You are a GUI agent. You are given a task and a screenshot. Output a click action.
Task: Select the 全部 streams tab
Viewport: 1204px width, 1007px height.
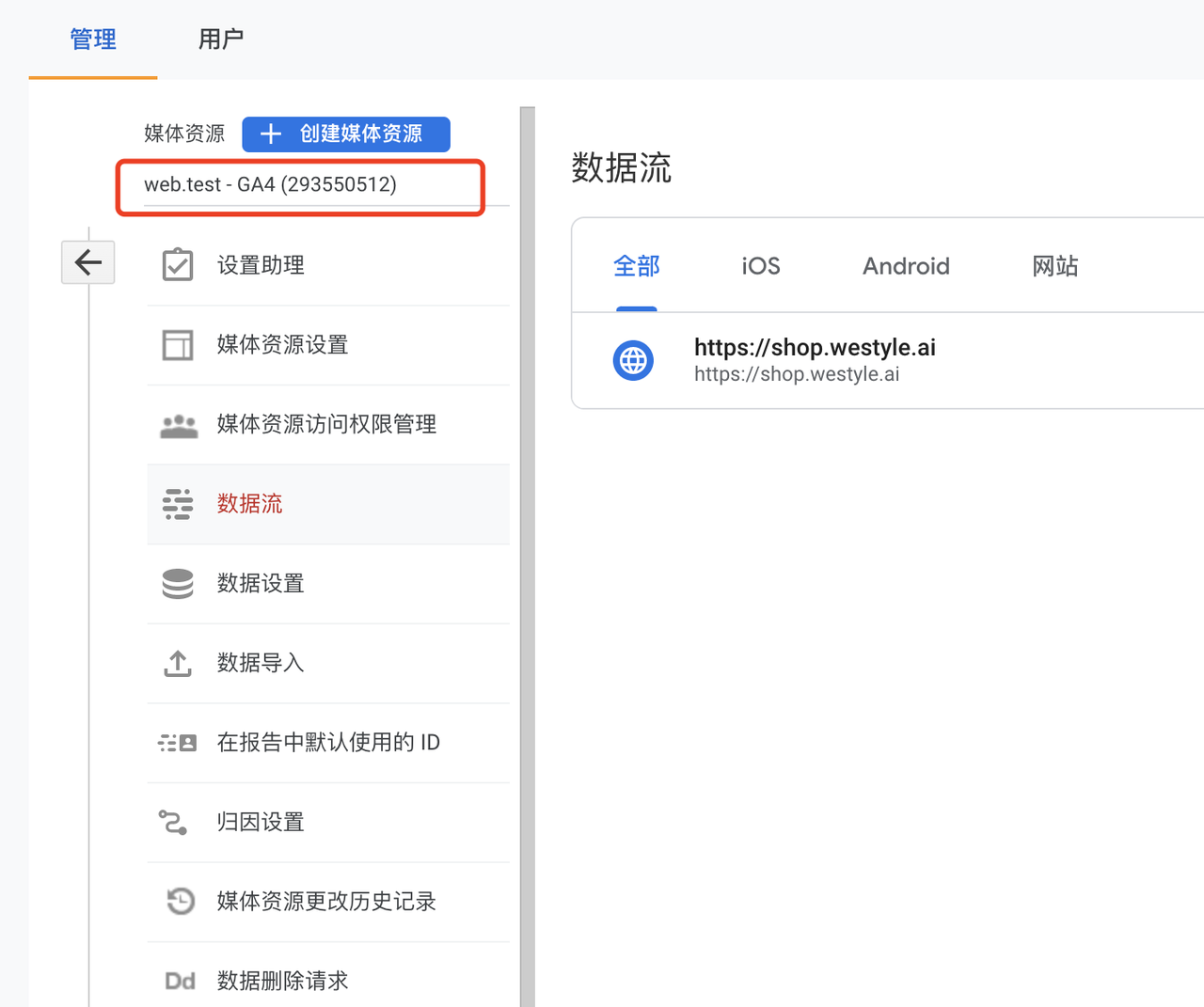click(x=637, y=266)
